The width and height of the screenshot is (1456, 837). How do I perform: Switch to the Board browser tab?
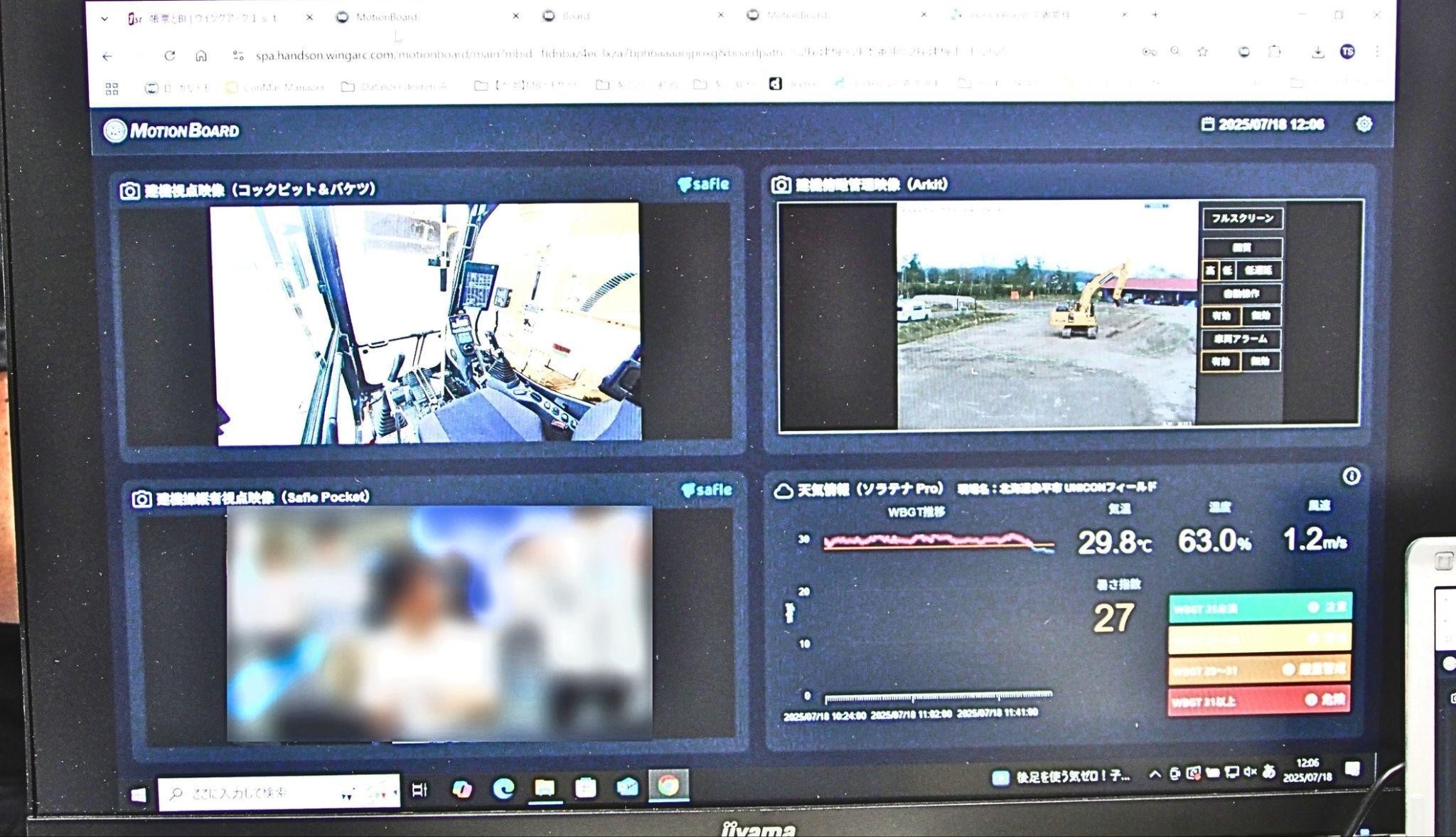point(576,16)
